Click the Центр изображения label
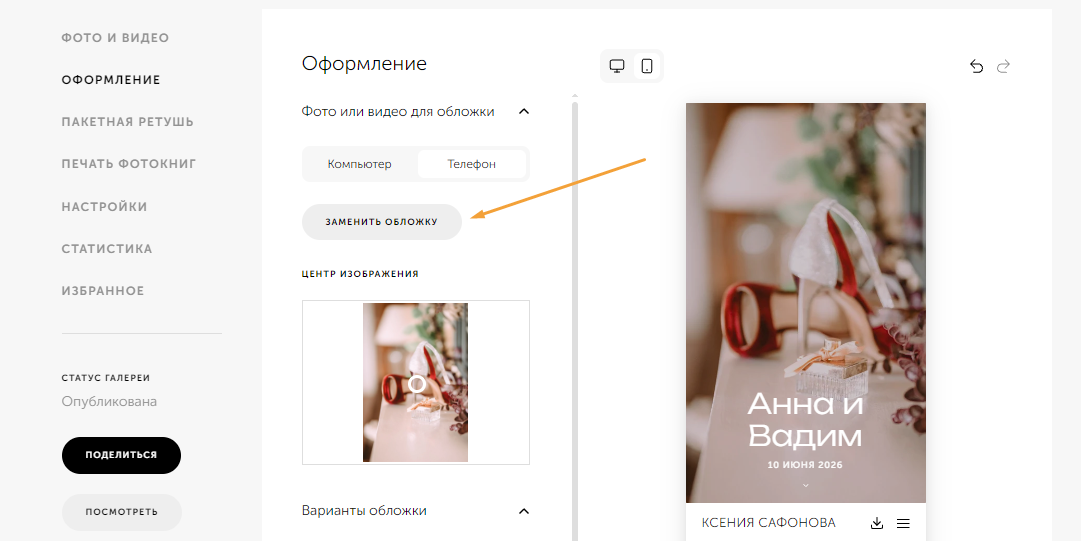Image resolution: width=1081 pixels, height=541 pixels. [360, 274]
